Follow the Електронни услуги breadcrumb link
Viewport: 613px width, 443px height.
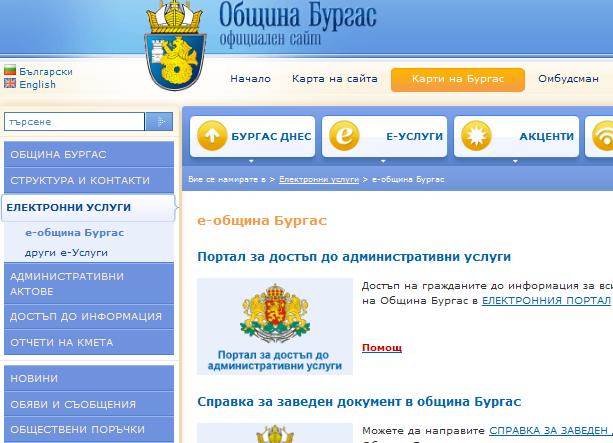click(x=319, y=179)
